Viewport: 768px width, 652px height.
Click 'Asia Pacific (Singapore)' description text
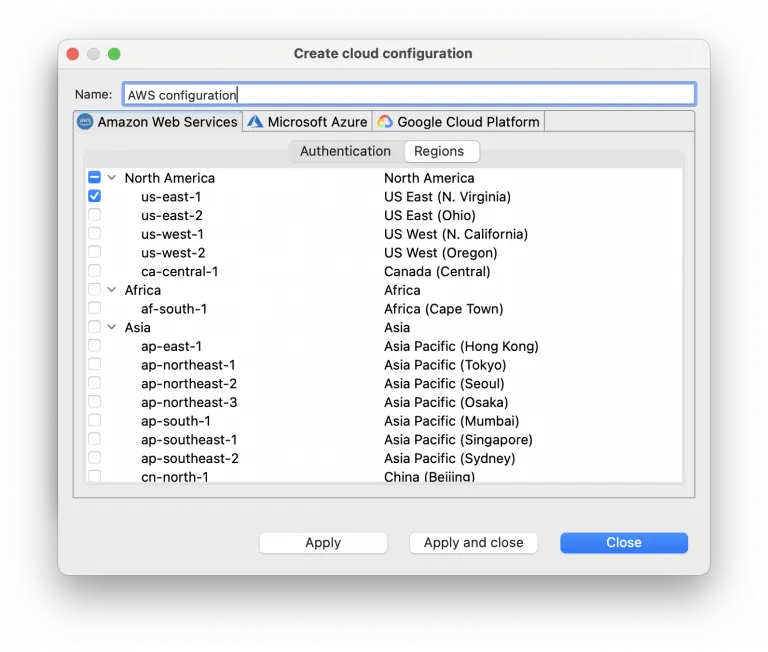(458, 439)
